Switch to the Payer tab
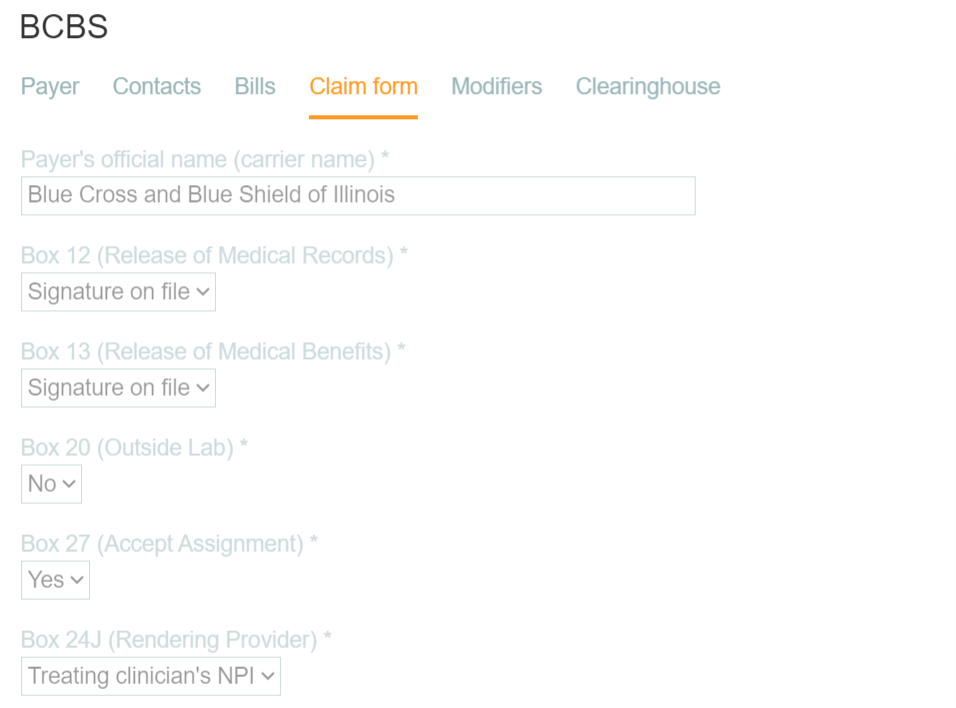 [49, 87]
